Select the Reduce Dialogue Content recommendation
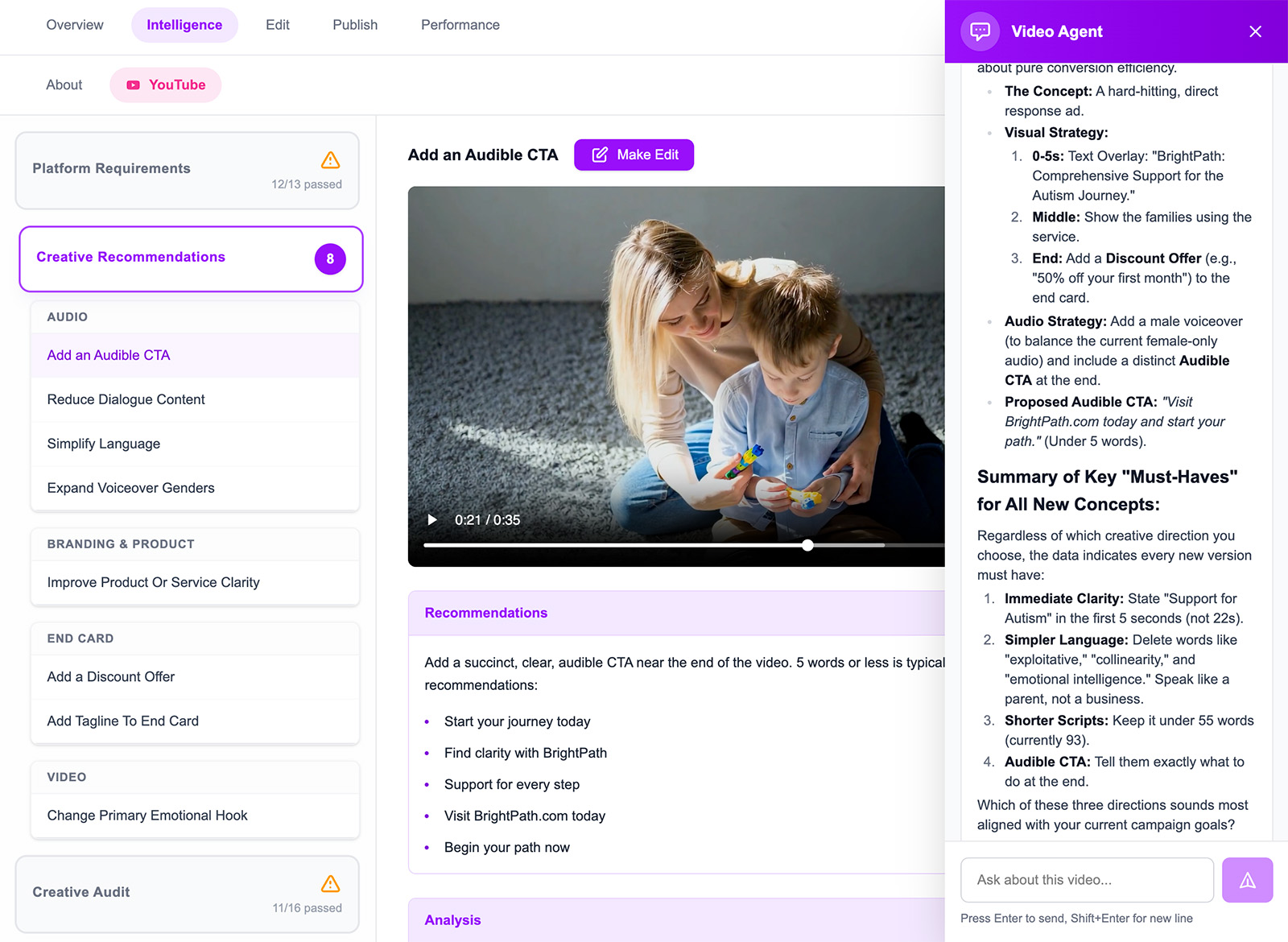The image size is (1288, 942). [x=126, y=399]
